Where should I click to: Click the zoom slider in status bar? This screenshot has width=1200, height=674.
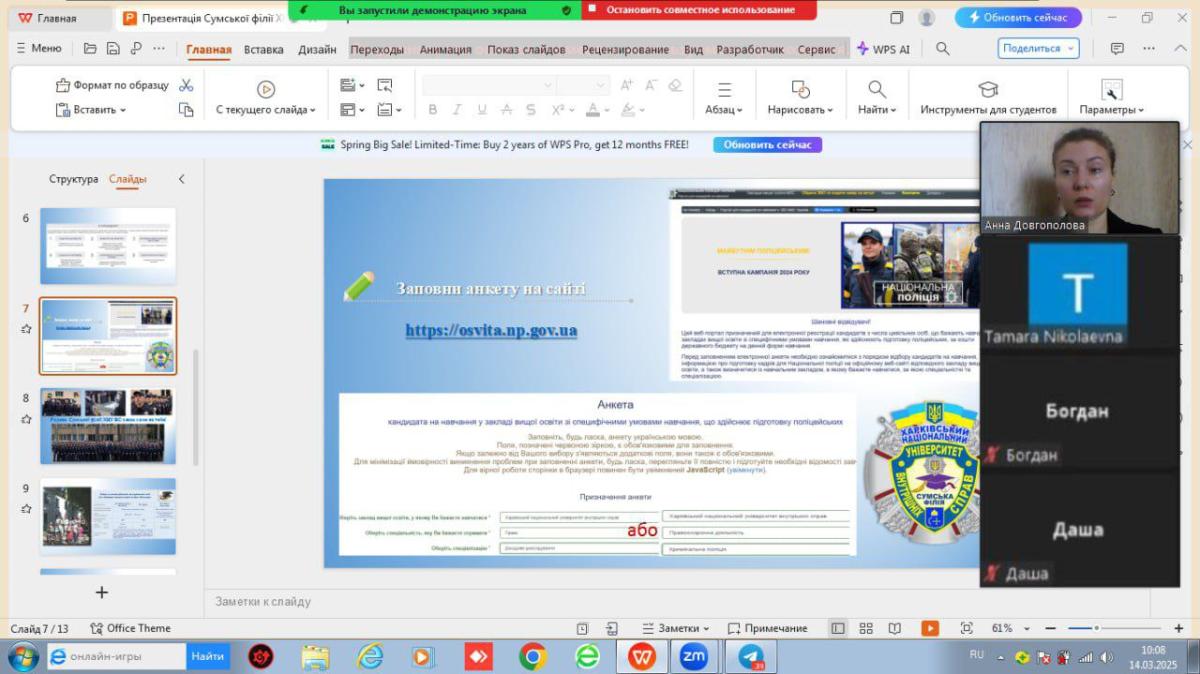point(1097,628)
